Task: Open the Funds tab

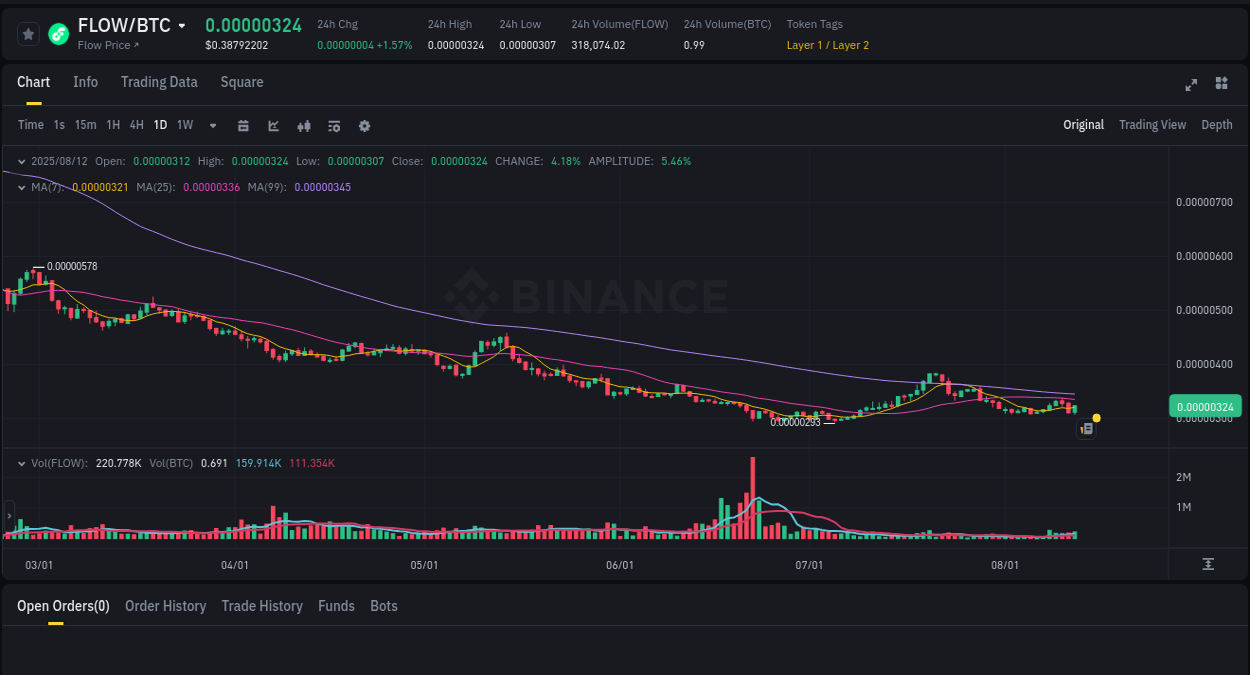Action: click(336, 606)
